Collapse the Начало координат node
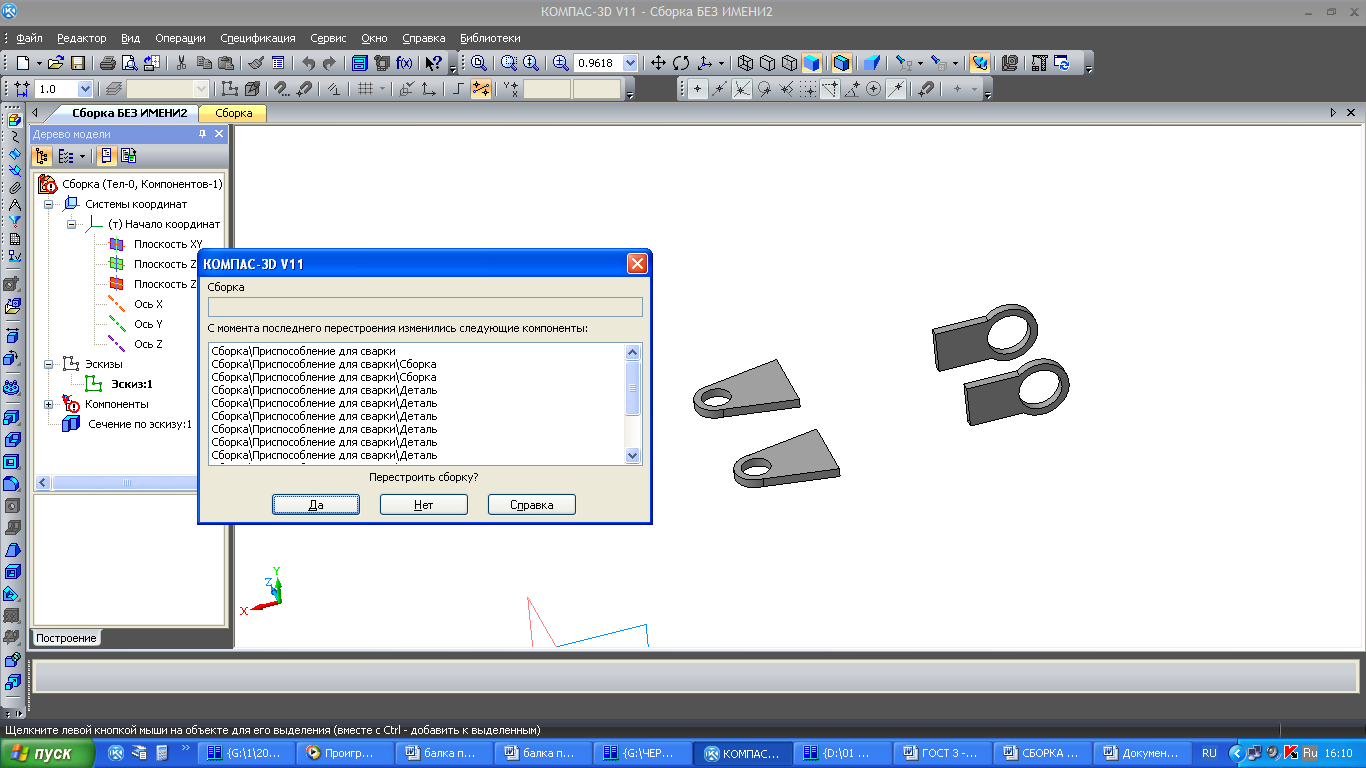Viewport: 1366px width, 768px height. (71, 224)
